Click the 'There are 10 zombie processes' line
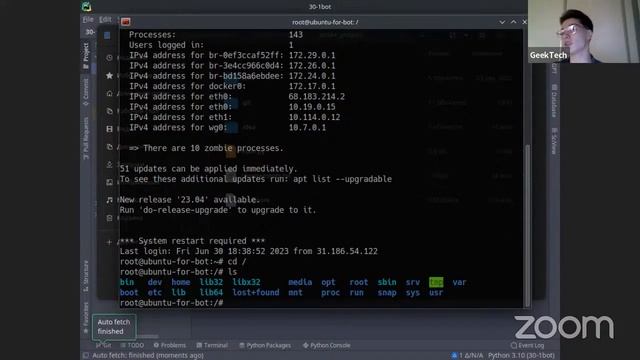Screen dimensions: 640x360 tap(206, 148)
